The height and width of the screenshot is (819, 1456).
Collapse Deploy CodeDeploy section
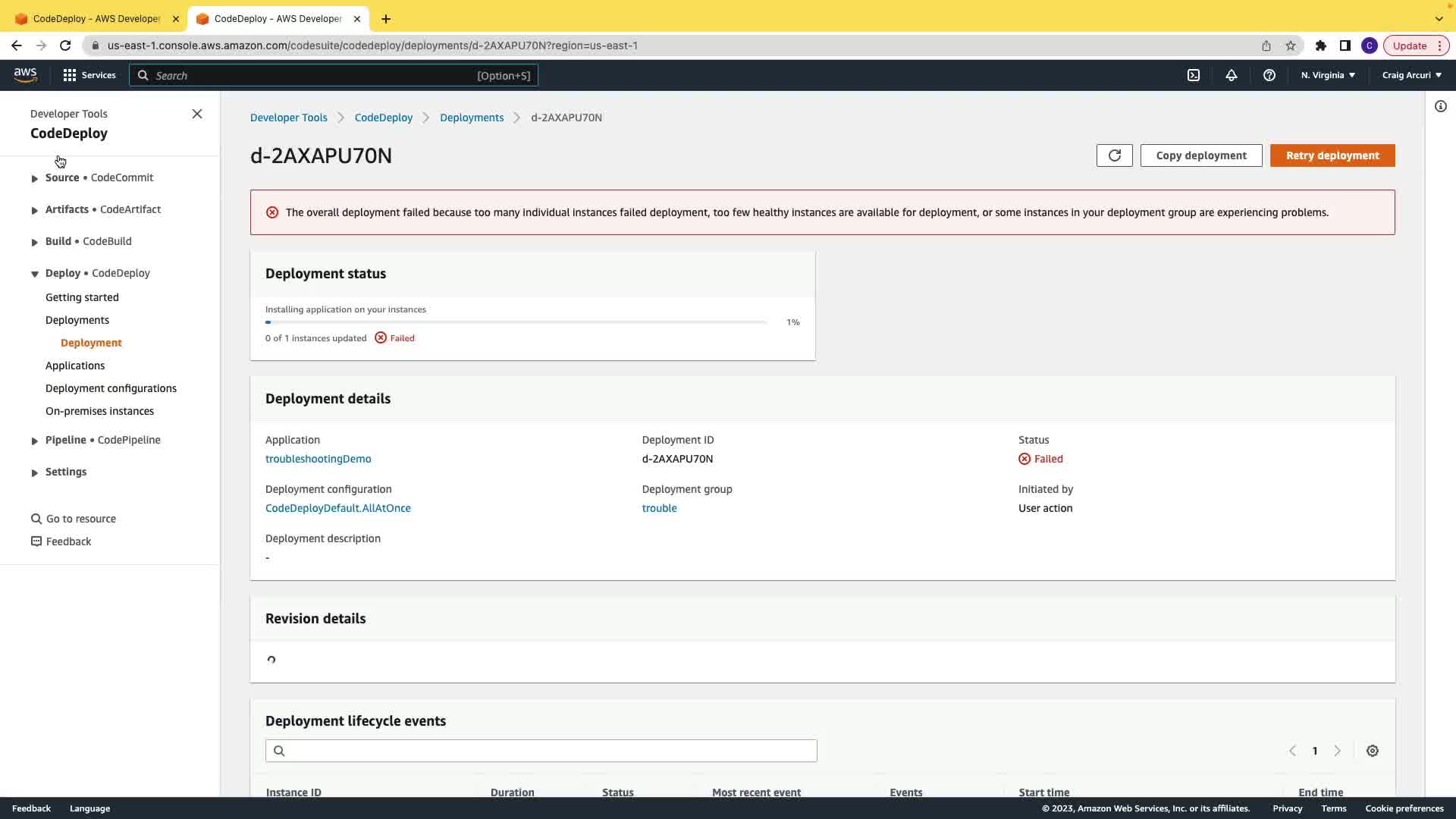click(35, 274)
